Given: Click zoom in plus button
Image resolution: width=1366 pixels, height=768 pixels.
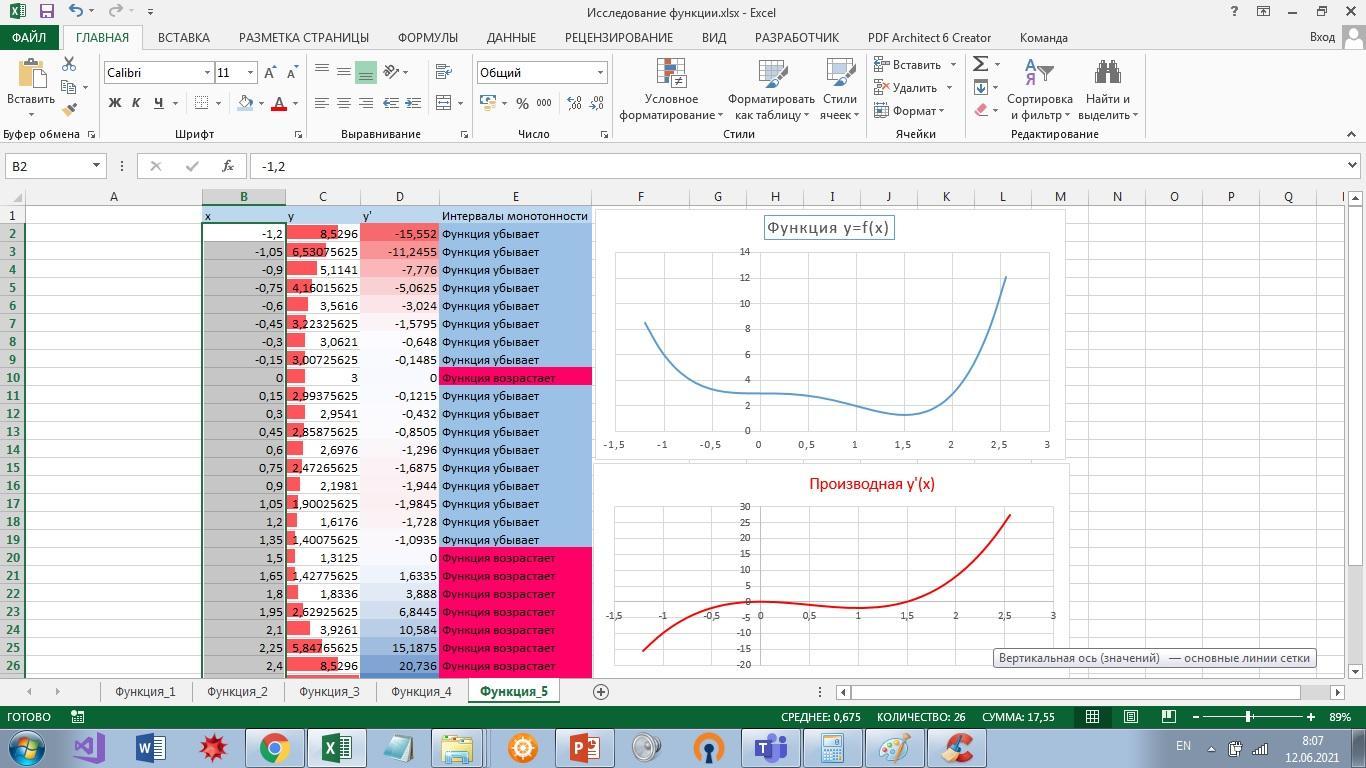Looking at the screenshot, I should (1310, 716).
